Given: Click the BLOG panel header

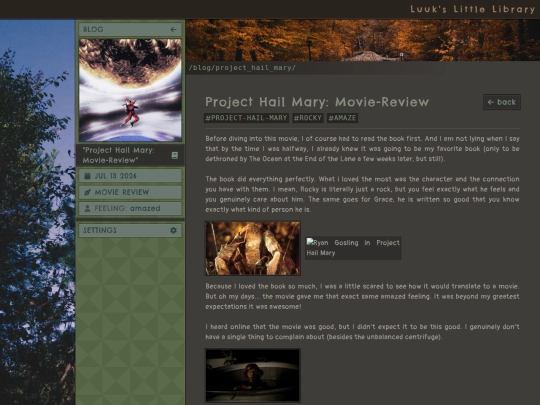Looking at the screenshot, I should (x=130, y=30).
